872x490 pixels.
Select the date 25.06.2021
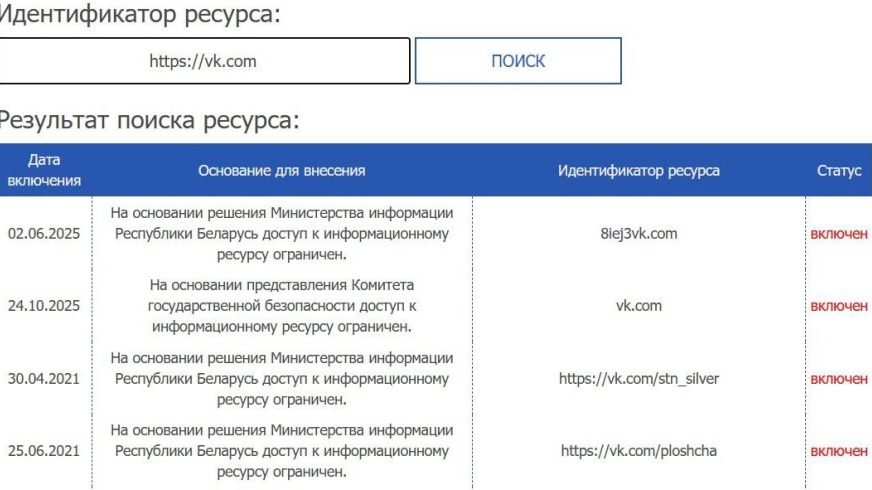point(44,451)
